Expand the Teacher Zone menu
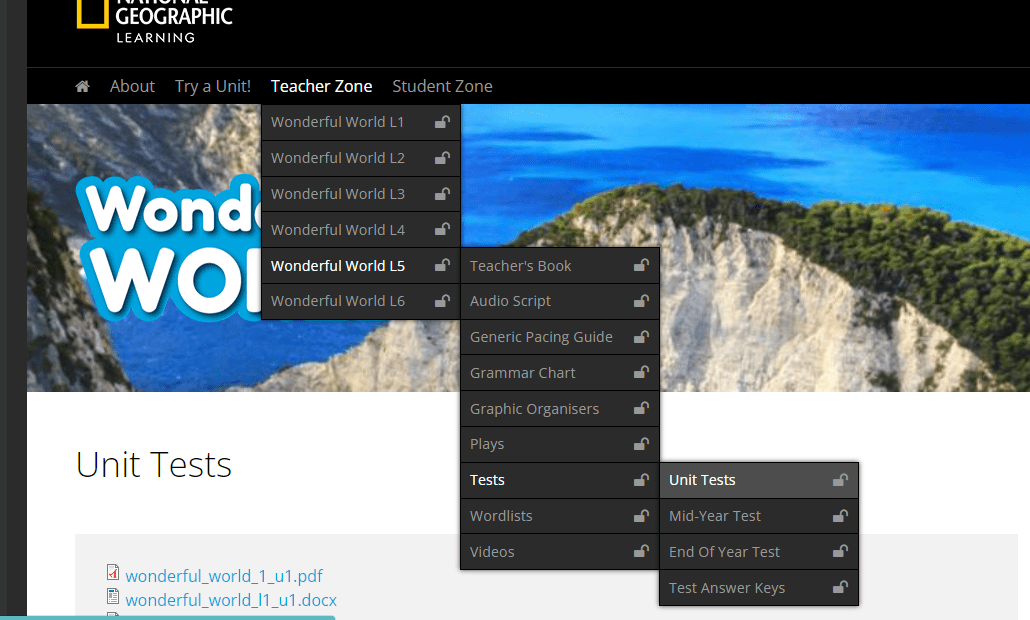The image size is (1030, 620). (x=321, y=87)
